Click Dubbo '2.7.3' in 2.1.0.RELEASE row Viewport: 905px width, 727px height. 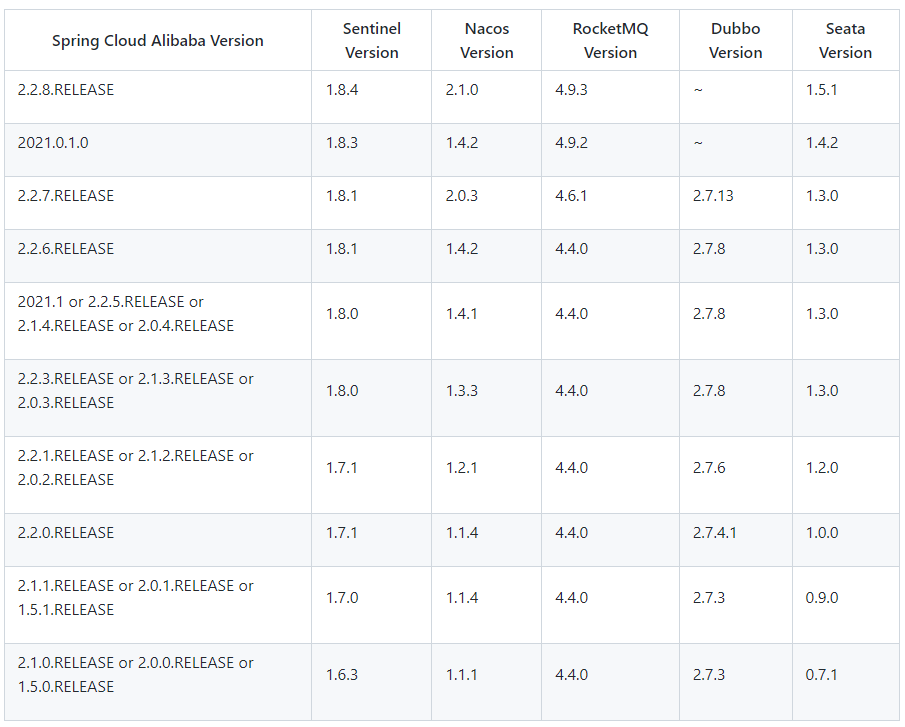point(709,675)
